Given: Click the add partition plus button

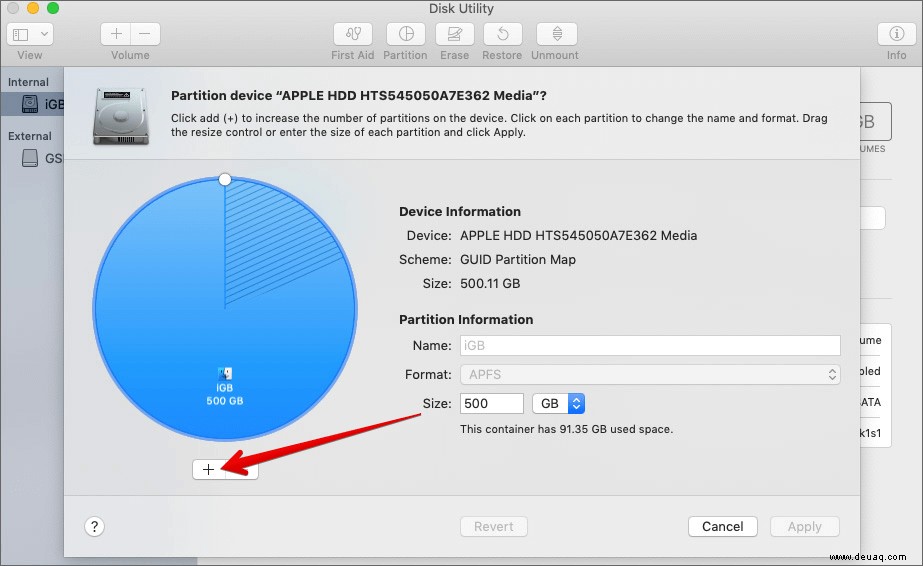Looking at the screenshot, I should pyautogui.click(x=208, y=470).
